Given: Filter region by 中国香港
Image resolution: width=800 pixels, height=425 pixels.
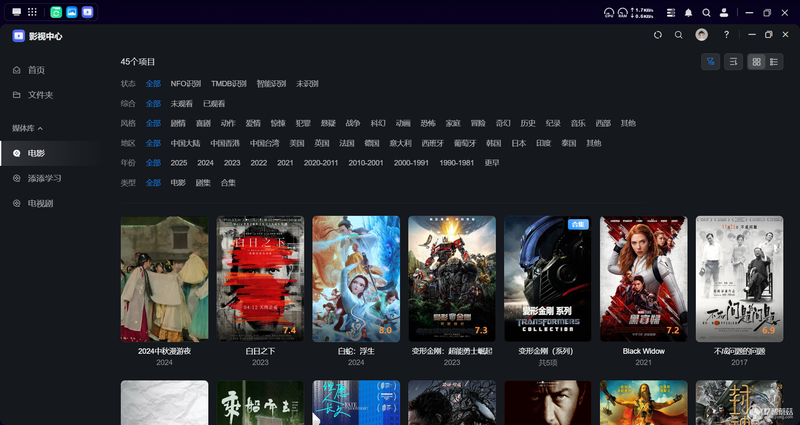Looking at the screenshot, I should coord(225,143).
